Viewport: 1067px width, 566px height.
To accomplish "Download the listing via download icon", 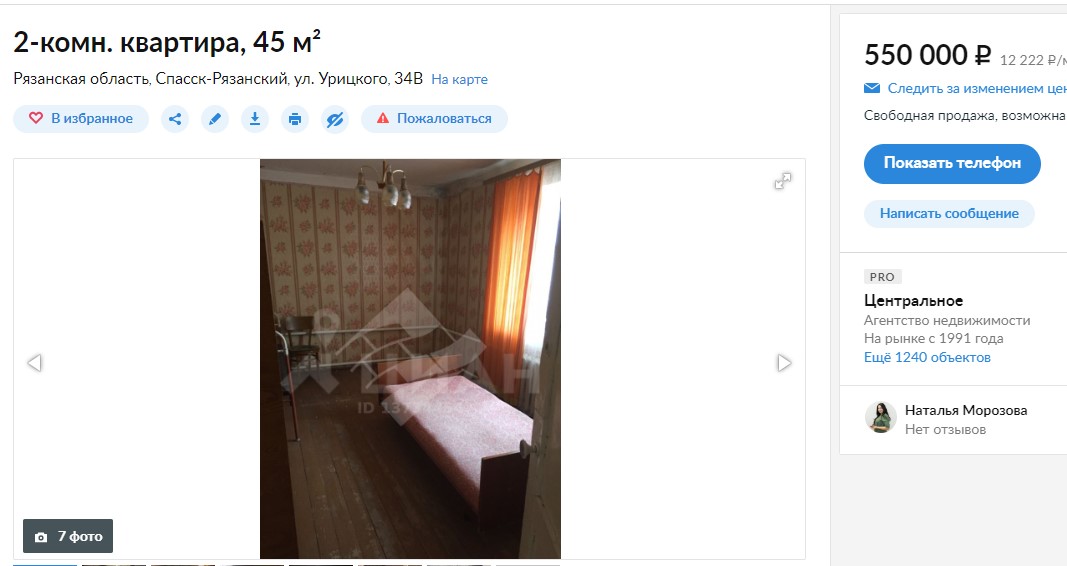I will [x=255, y=119].
